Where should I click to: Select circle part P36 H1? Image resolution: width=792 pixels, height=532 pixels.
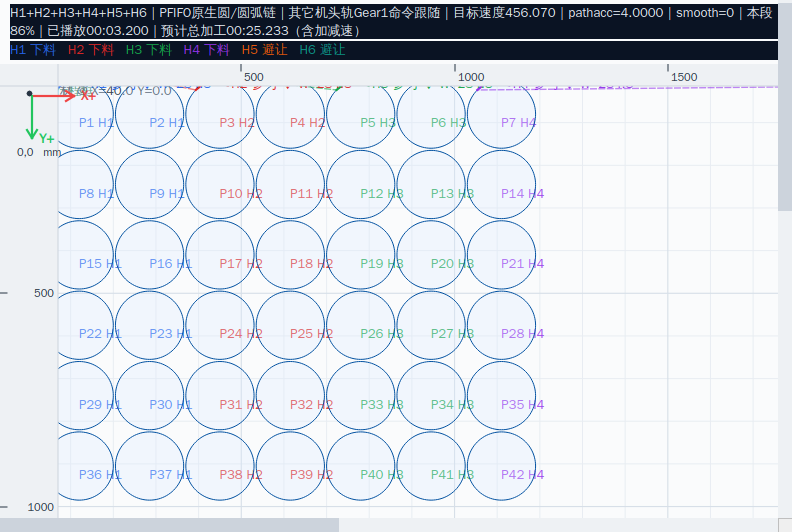85,466
